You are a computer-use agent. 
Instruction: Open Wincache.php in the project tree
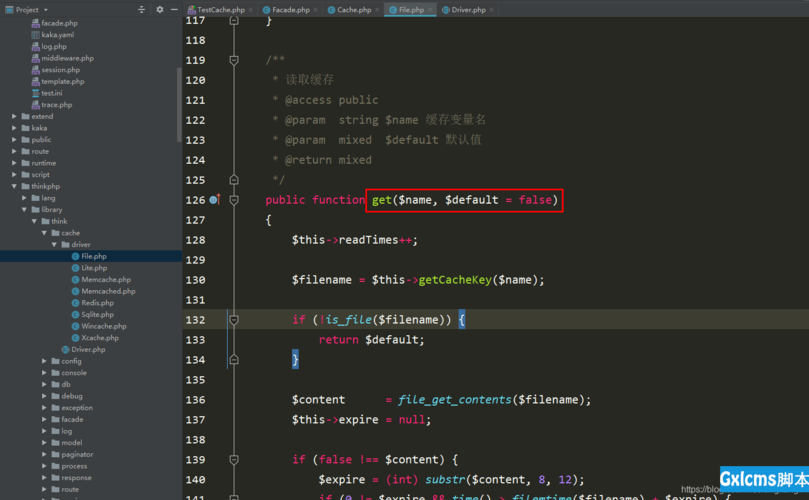103,326
